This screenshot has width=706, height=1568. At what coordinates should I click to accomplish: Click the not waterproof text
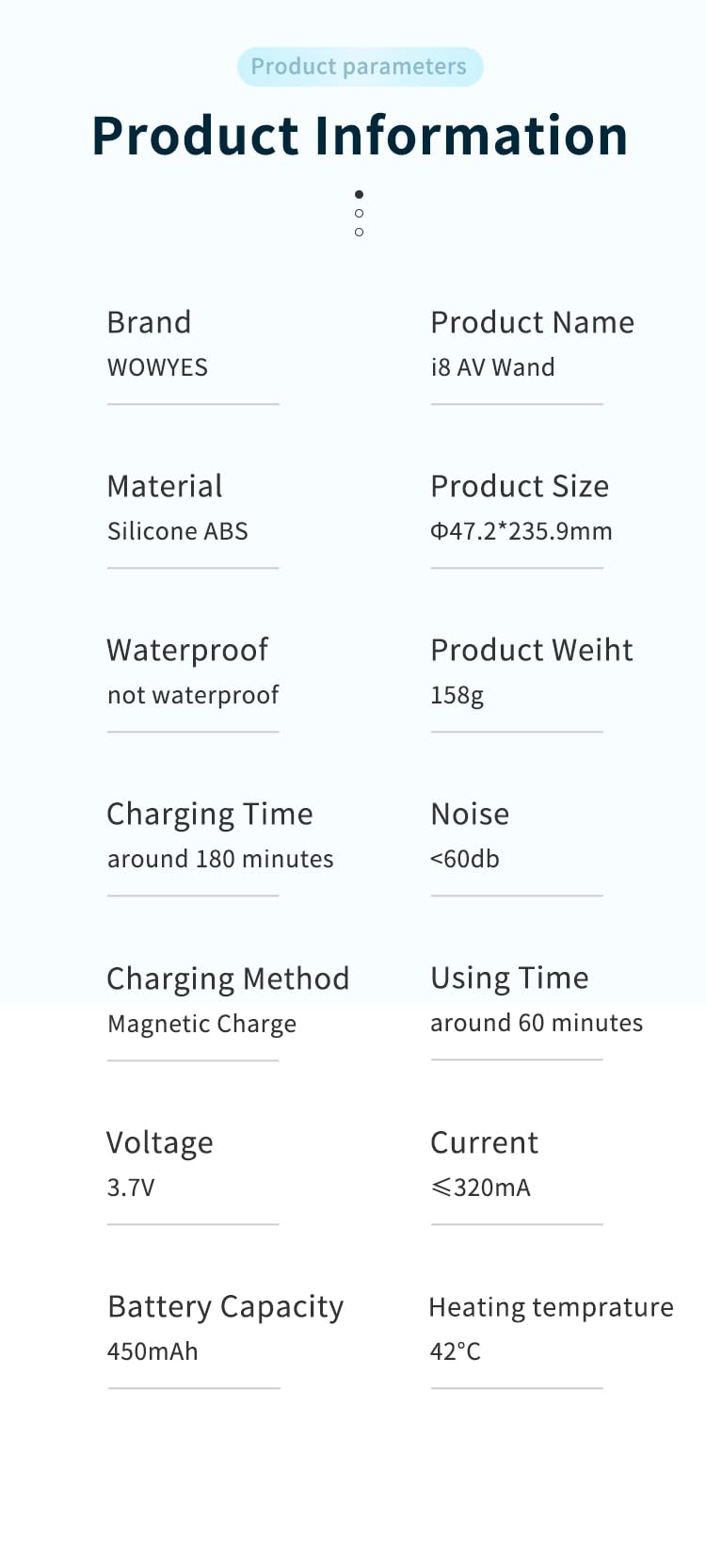(x=193, y=695)
